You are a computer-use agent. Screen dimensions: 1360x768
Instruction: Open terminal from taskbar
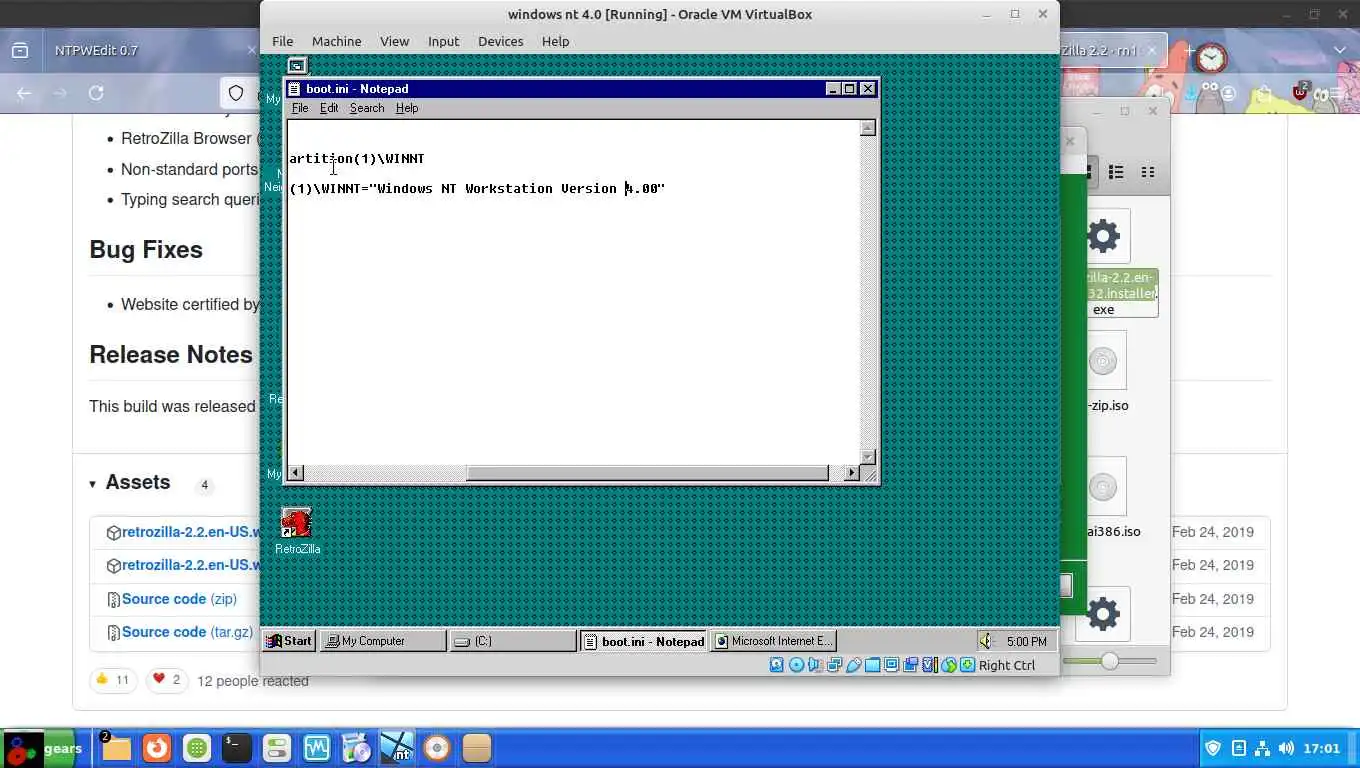[x=236, y=748]
